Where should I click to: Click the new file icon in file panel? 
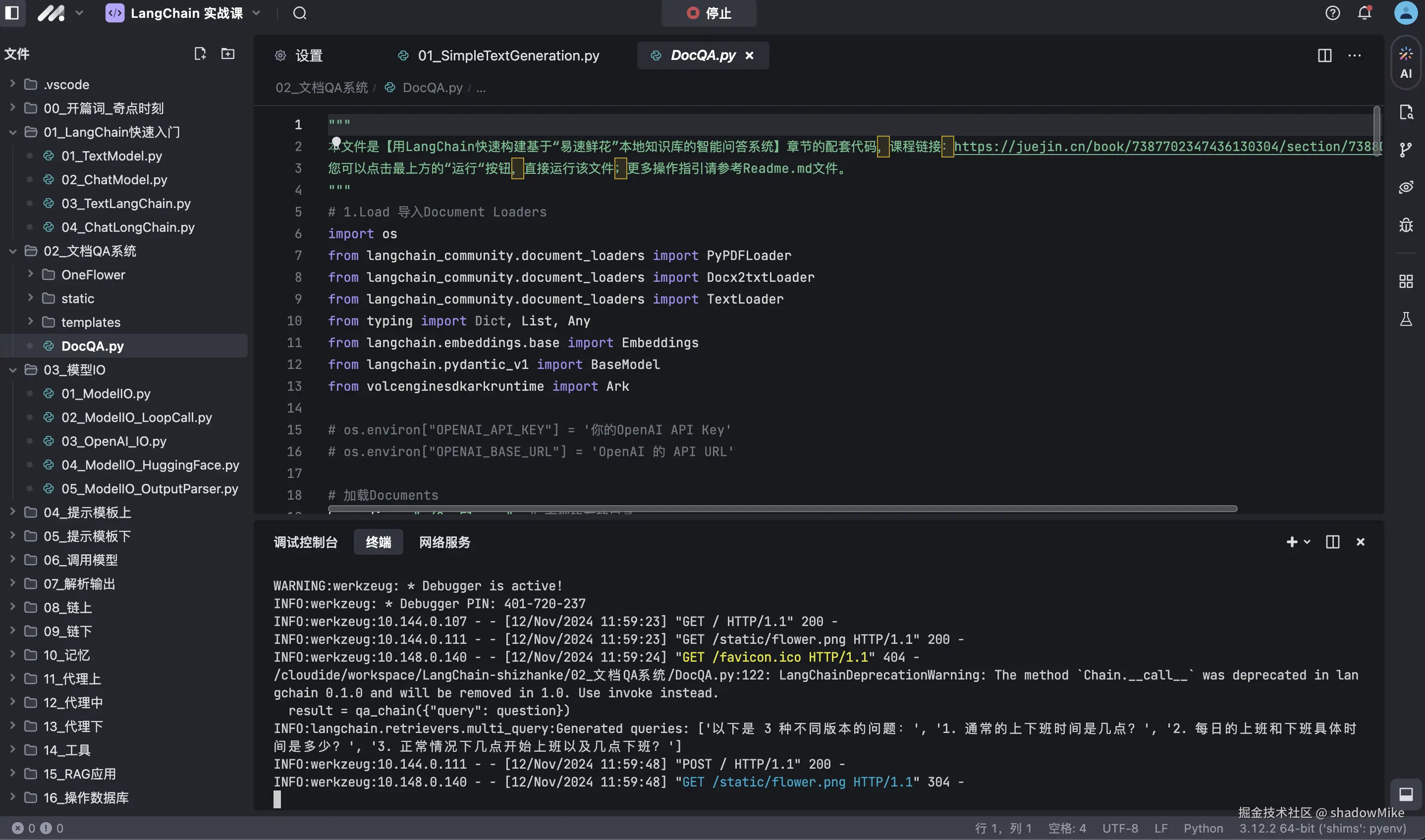click(200, 54)
